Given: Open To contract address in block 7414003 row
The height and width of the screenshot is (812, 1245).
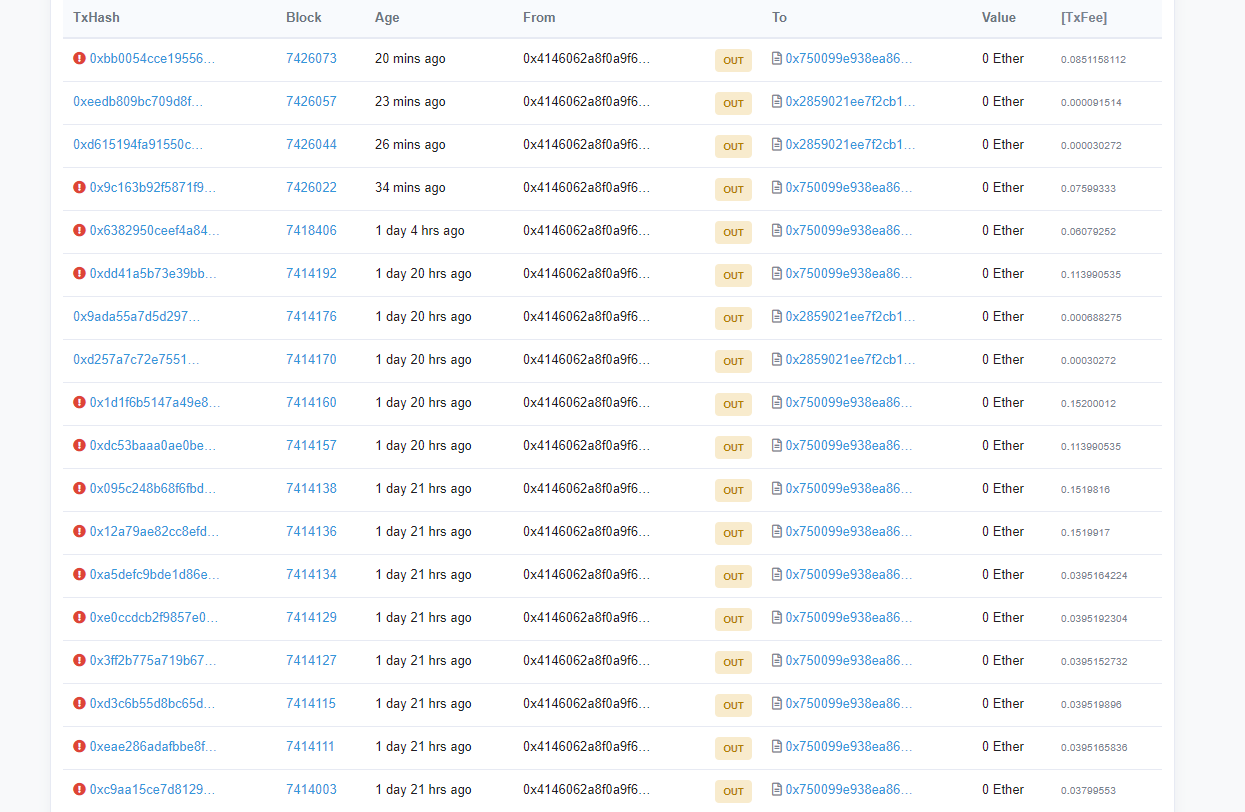Looking at the screenshot, I should pyautogui.click(x=849, y=789).
